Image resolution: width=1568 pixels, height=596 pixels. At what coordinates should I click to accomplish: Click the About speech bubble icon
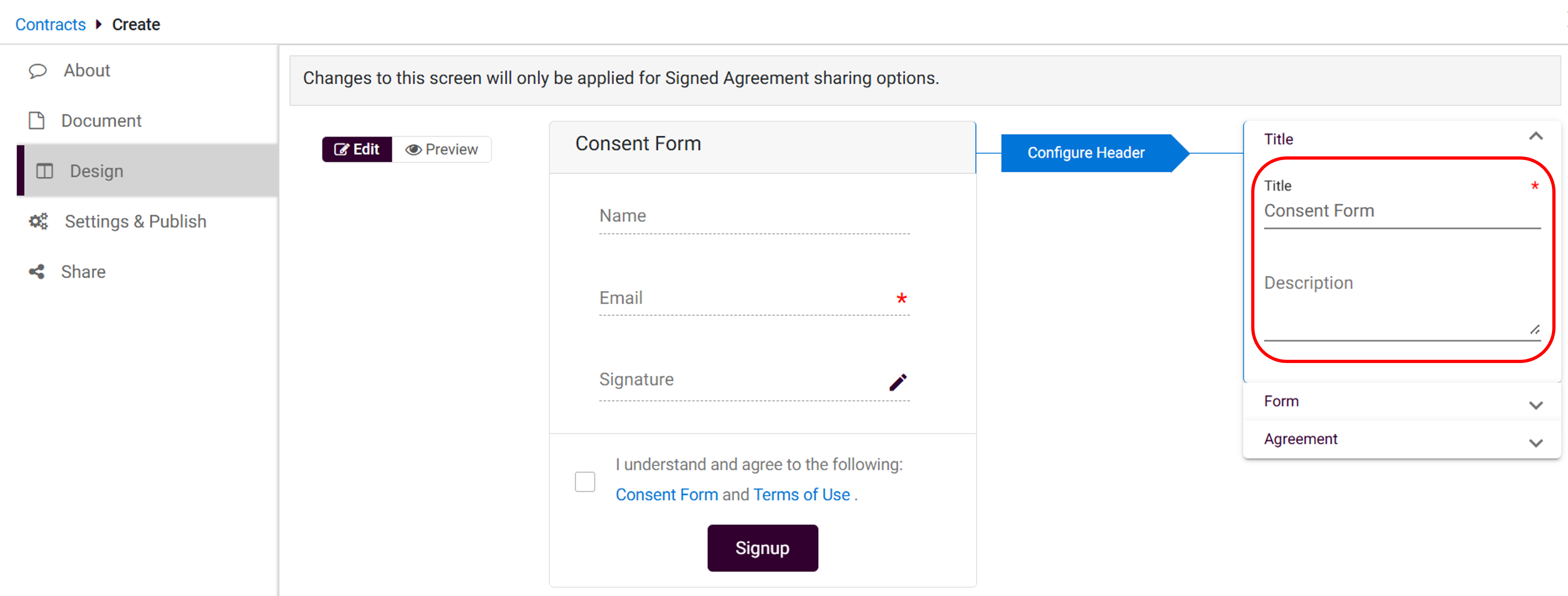[38, 71]
